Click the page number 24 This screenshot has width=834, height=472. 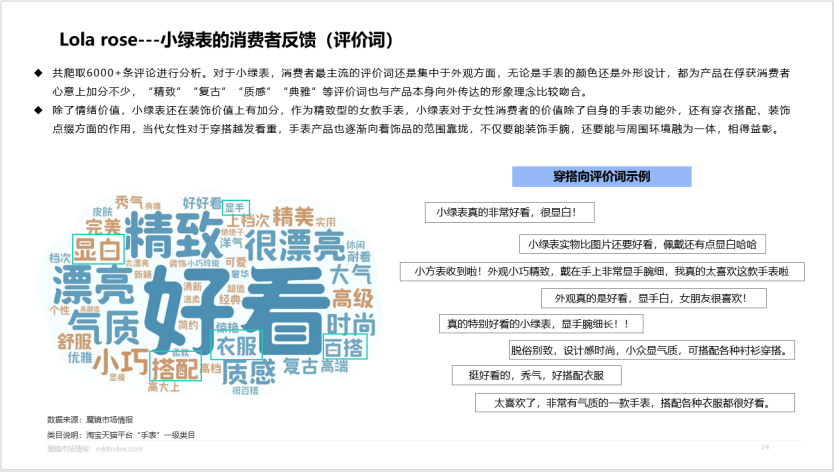pyautogui.click(x=765, y=447)
